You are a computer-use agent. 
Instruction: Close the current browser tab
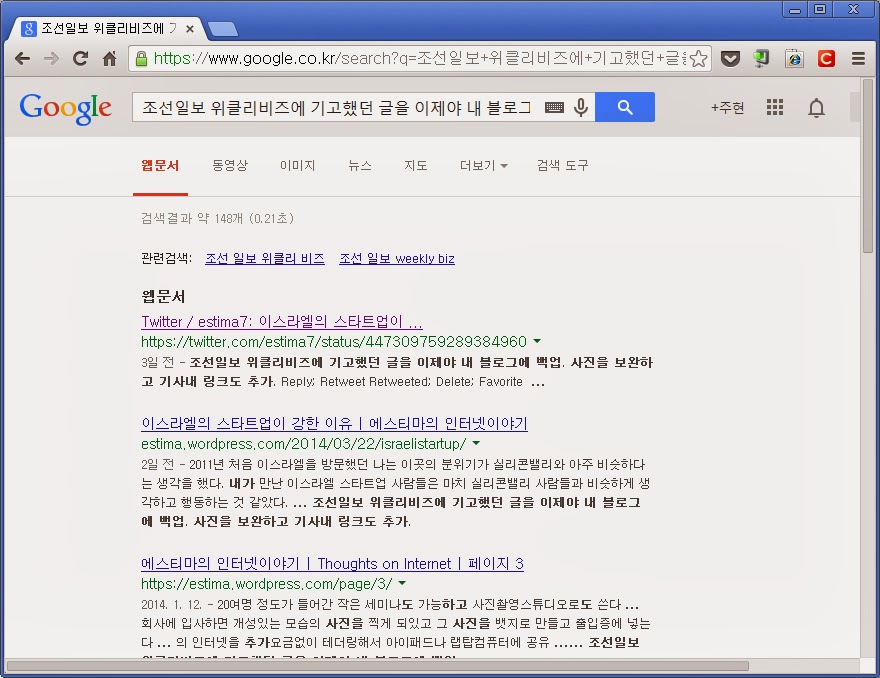pyautogui.click(x=190, y=29)
